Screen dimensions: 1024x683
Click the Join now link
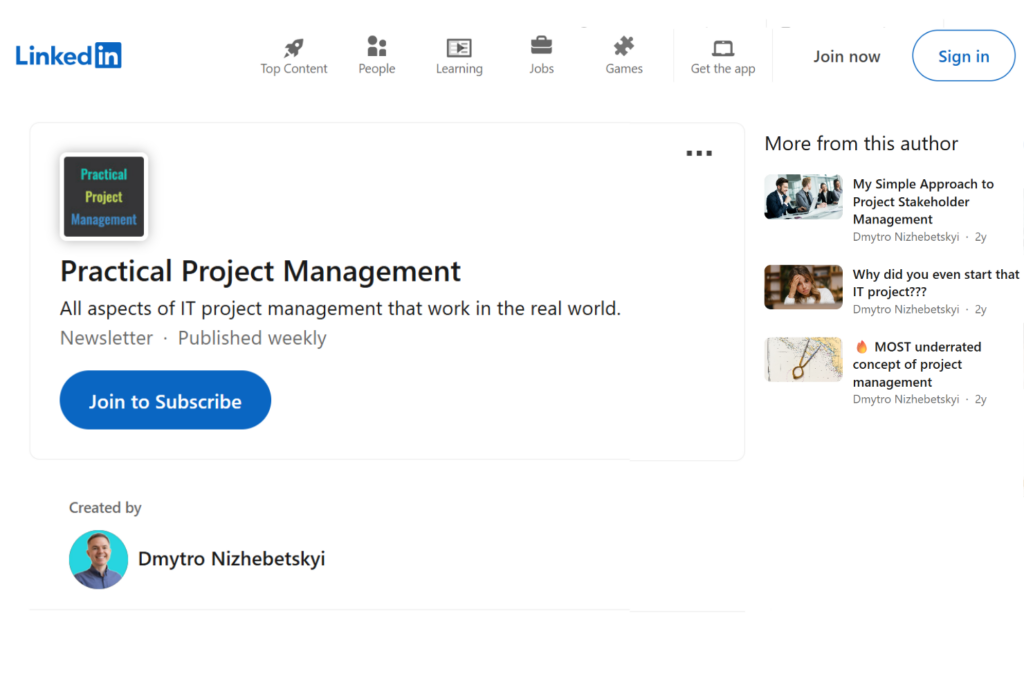coord(846,57)
